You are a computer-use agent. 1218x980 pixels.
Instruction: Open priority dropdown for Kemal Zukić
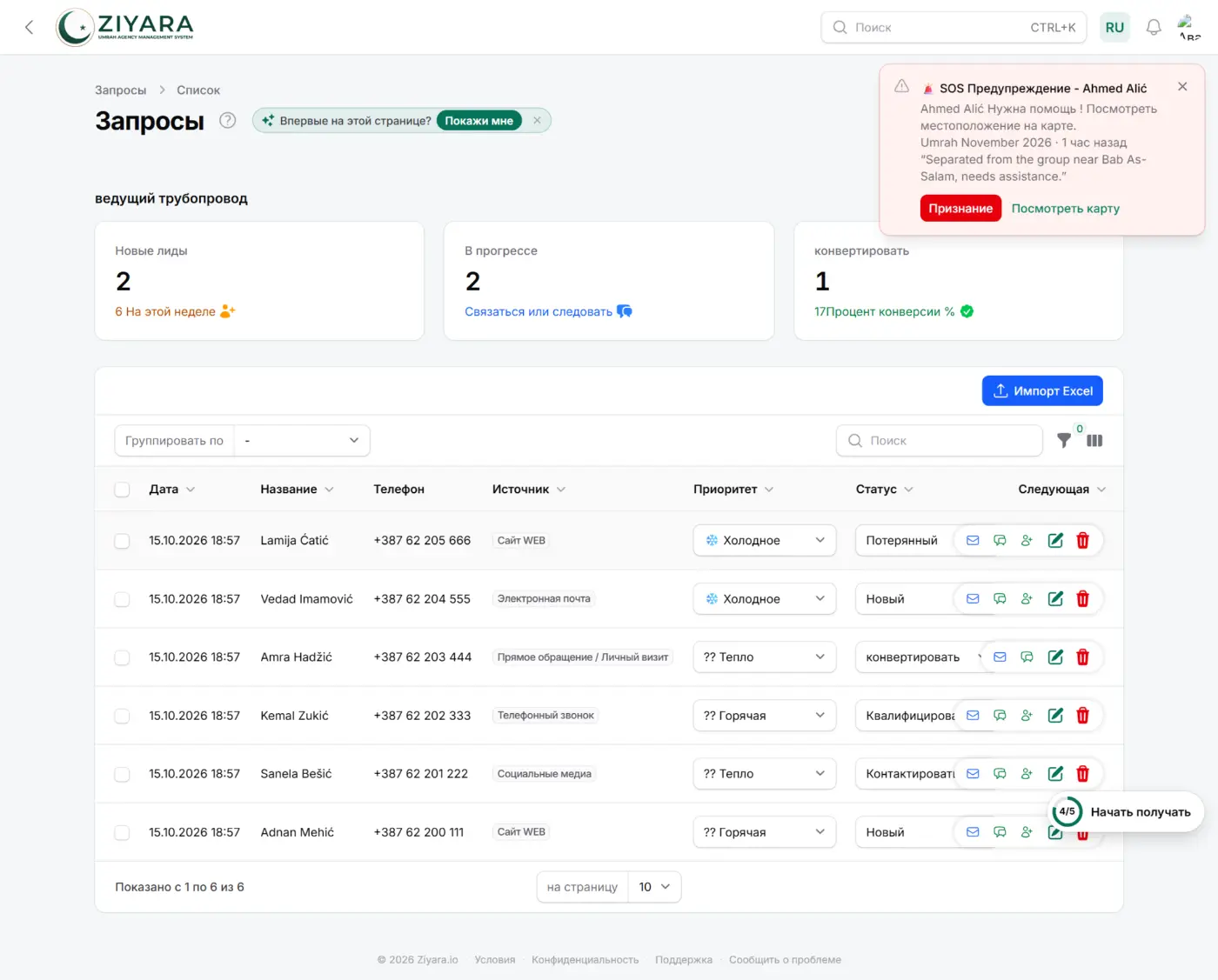(x=764, y=716)
